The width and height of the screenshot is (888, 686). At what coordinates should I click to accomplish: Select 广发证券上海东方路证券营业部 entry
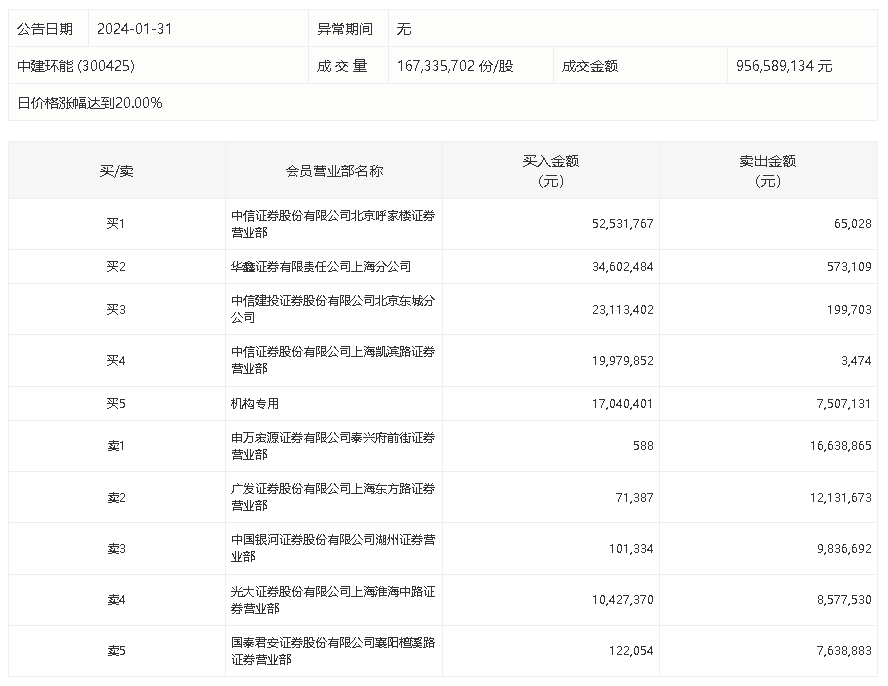click(333, 497)
